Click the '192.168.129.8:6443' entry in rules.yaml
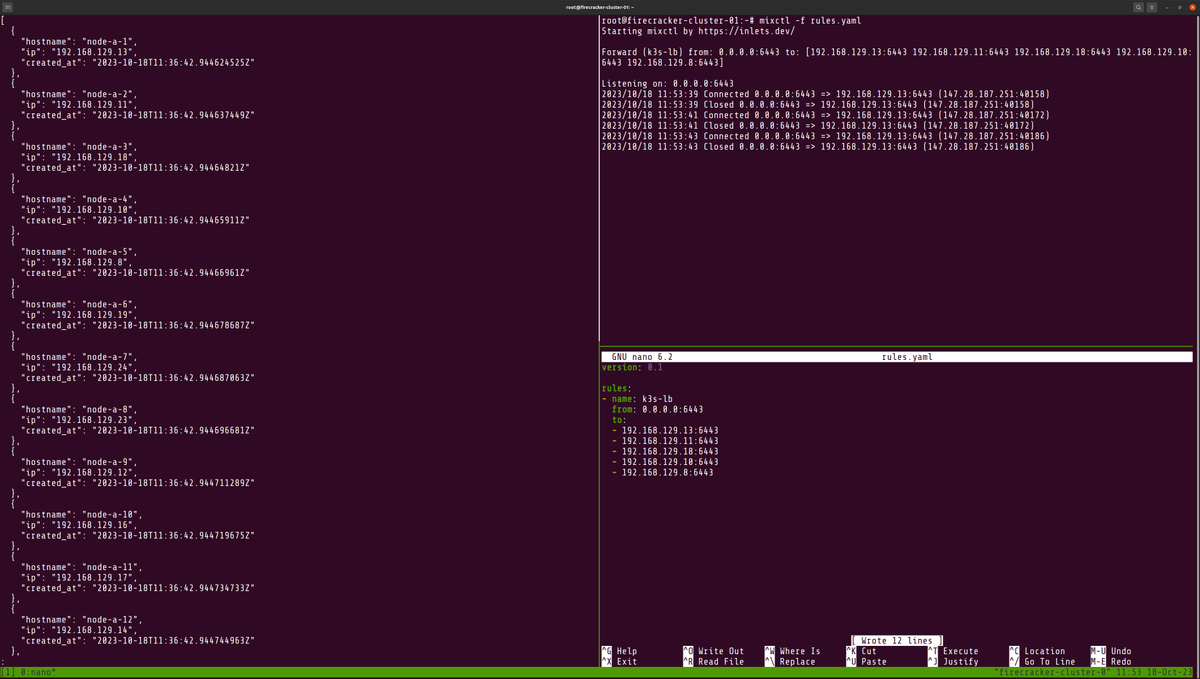The width and height of the screenshot is (1200, 679). tap(667, 472)
